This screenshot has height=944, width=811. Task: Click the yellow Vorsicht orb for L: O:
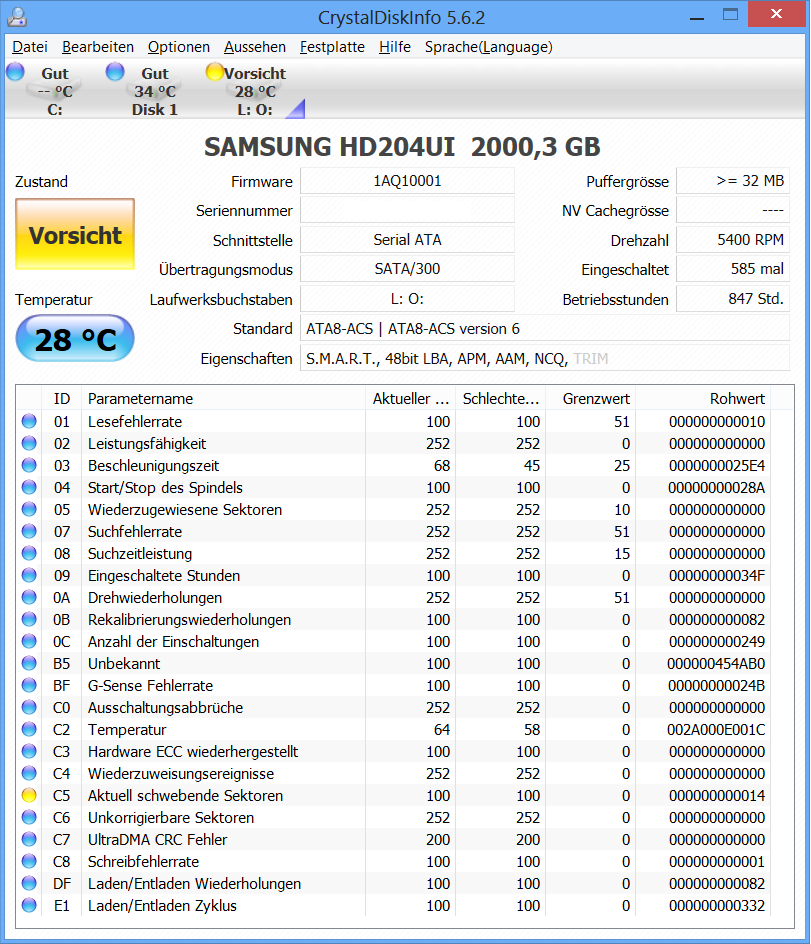coord(214,72)
